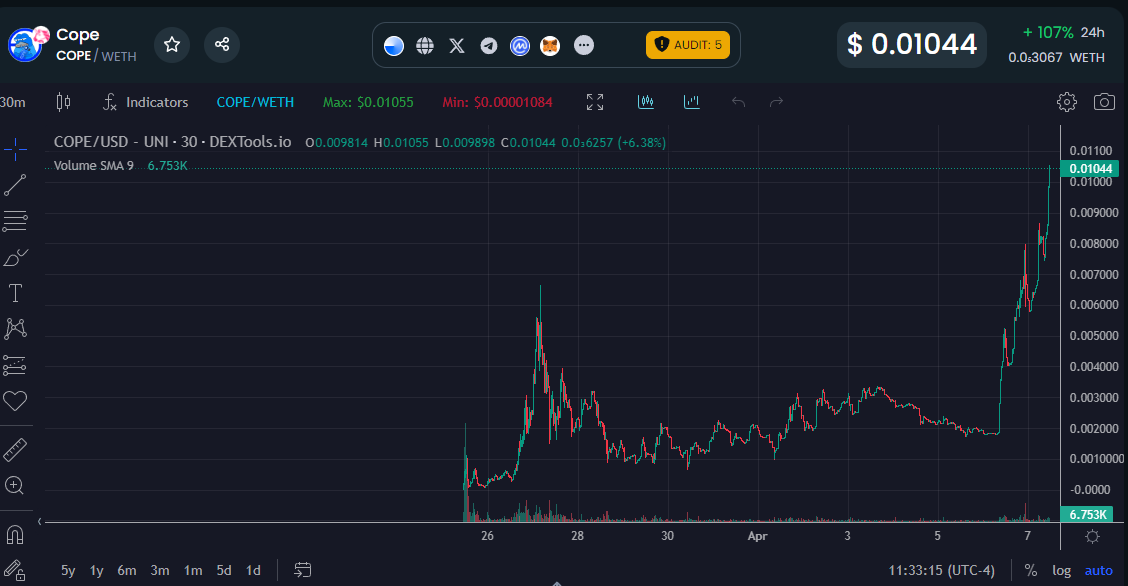Select the ruler measure tool
The image size is (1128, 586).
pos(15,450)
